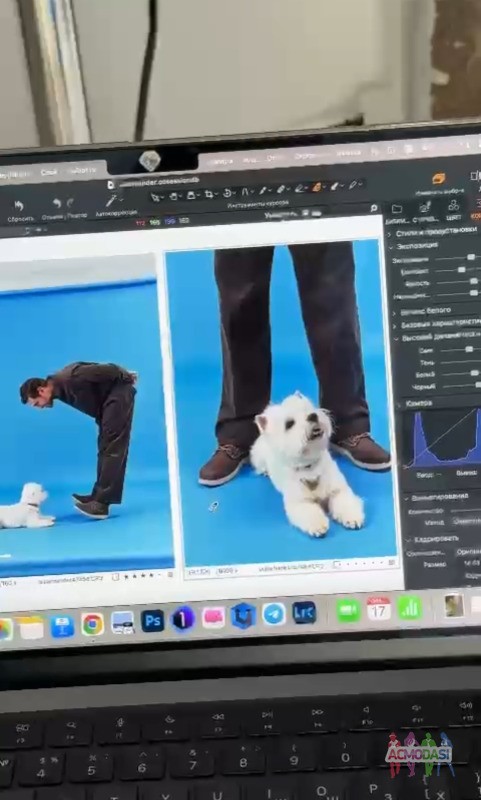Click the Сбросить reset icon

pos(19,206)
